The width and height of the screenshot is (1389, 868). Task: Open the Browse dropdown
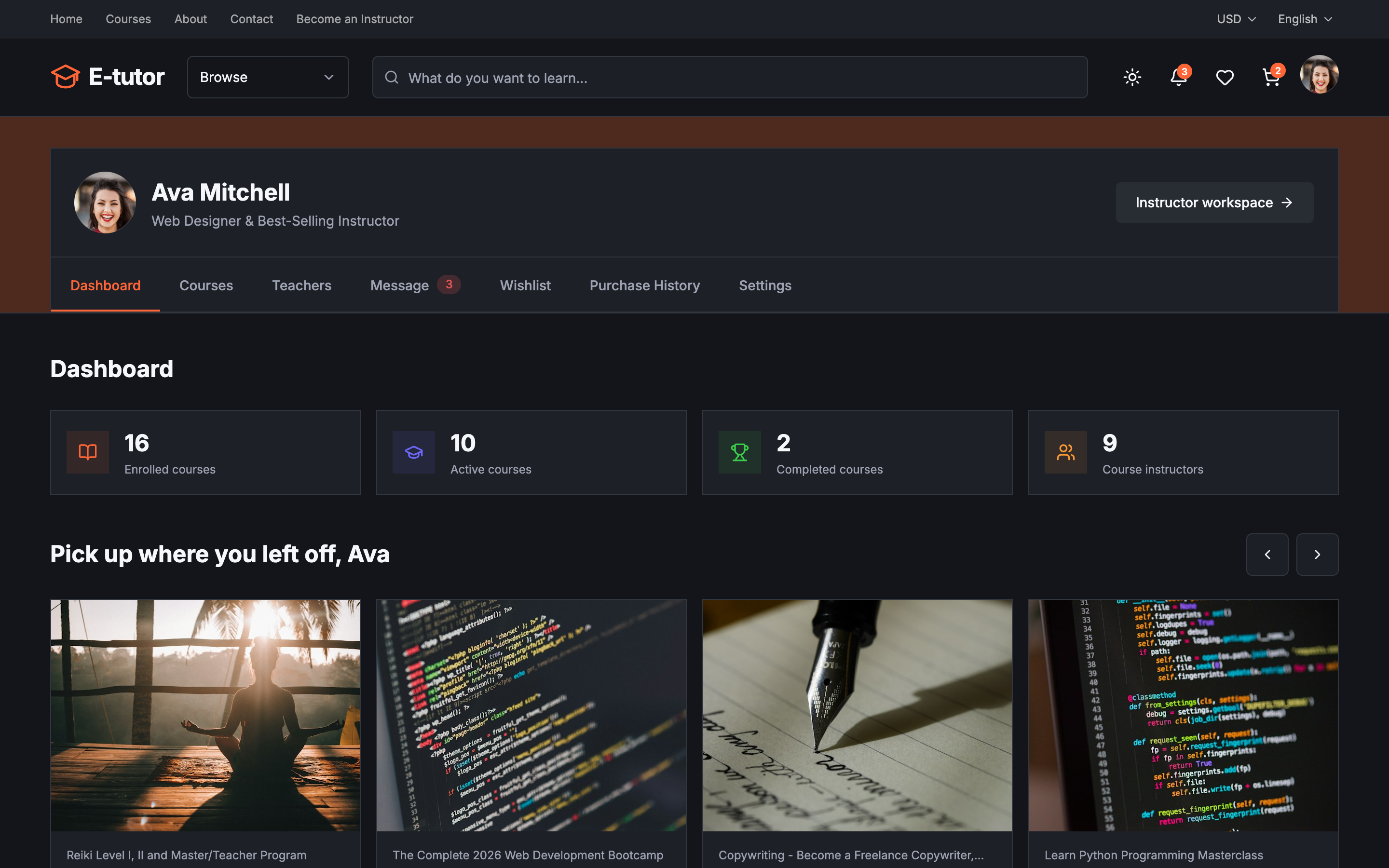pyautogui.click(x=268, y=77)
